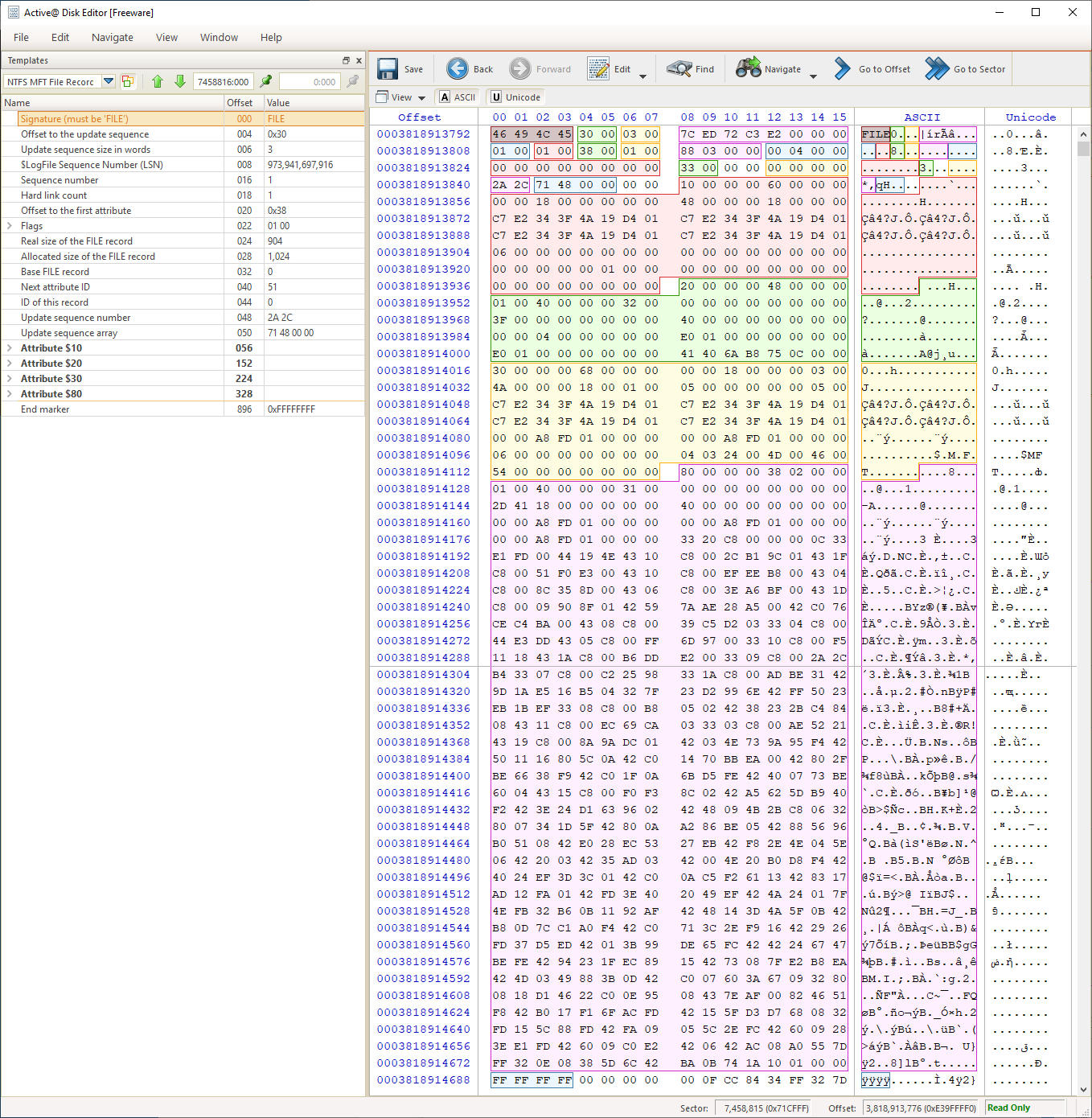Click the Offset column header in Templates
The width and height of the screenshot is (1092, 1118).
coord(244,103)
